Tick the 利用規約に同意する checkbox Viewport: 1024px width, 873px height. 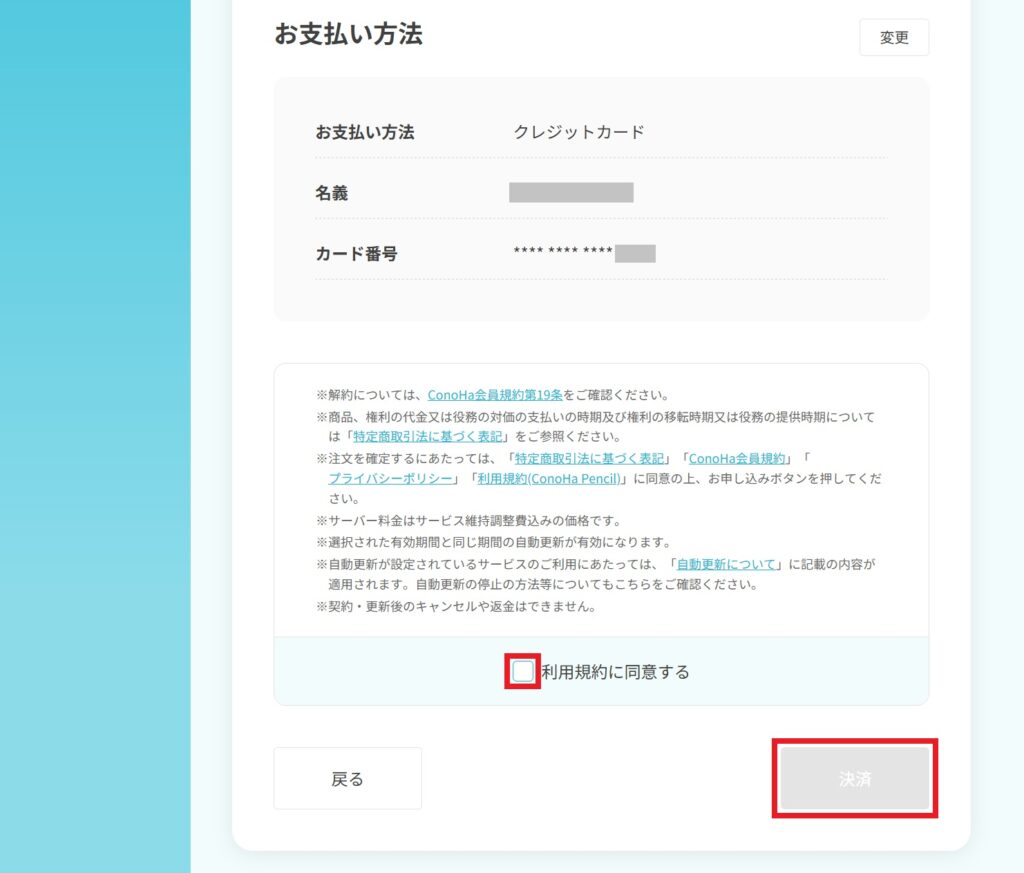523,672
